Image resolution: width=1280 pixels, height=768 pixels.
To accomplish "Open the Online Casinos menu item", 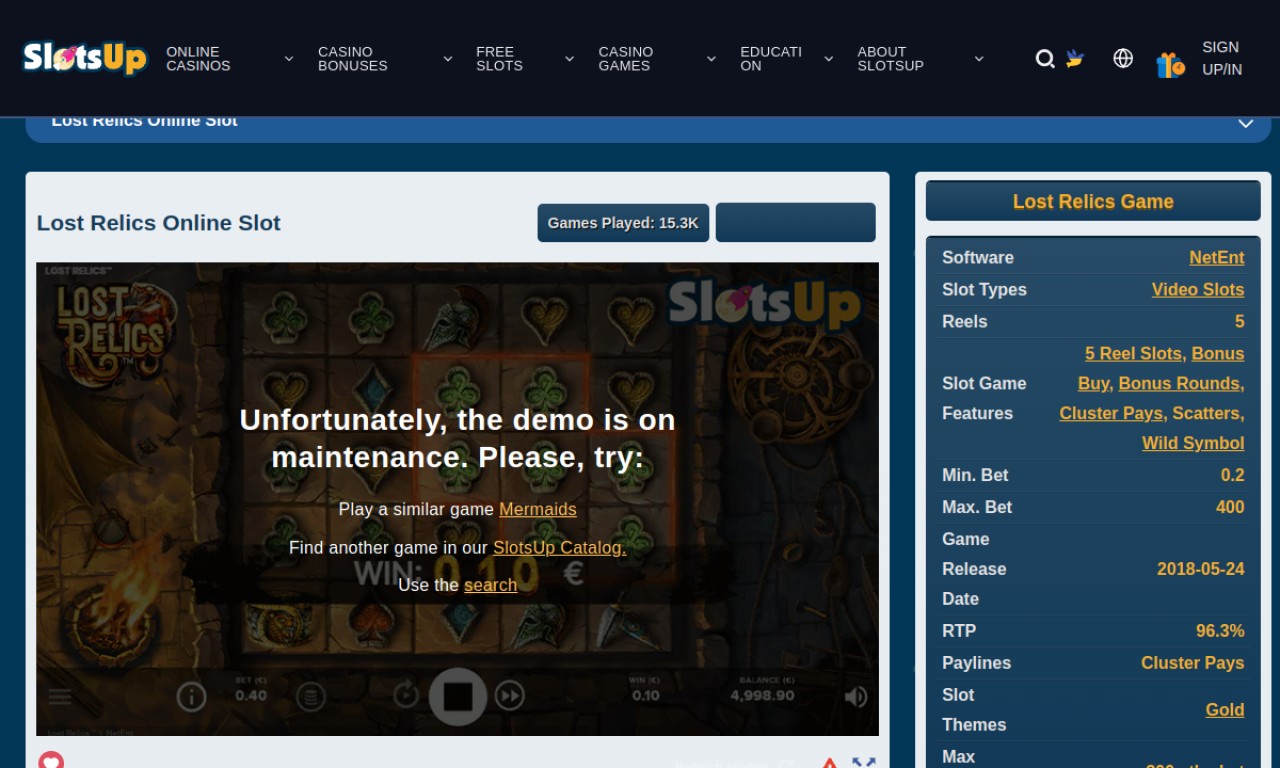I will tap(198, 59).
